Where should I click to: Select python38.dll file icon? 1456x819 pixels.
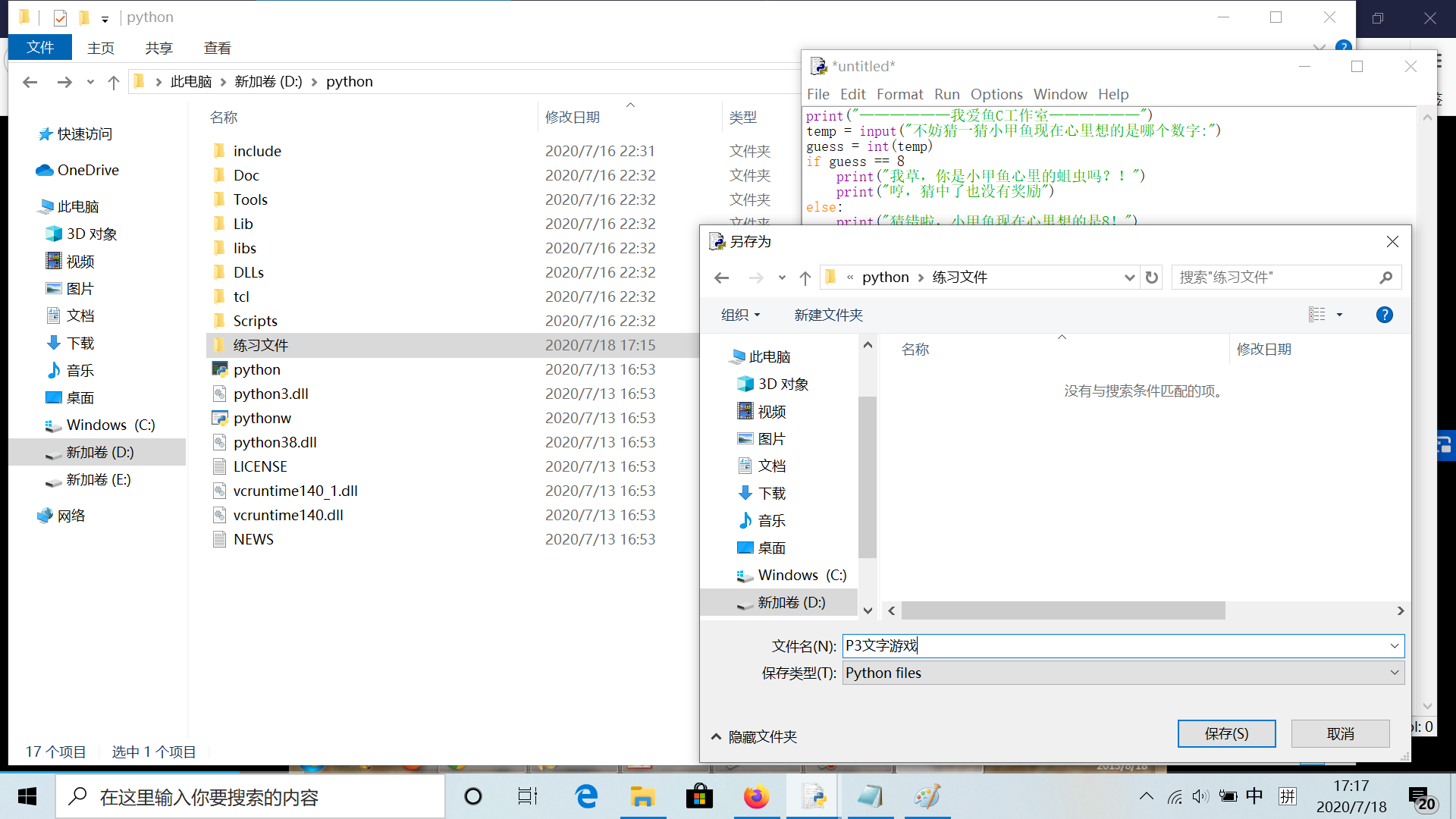pyautogui.click(x=219, y=442)
